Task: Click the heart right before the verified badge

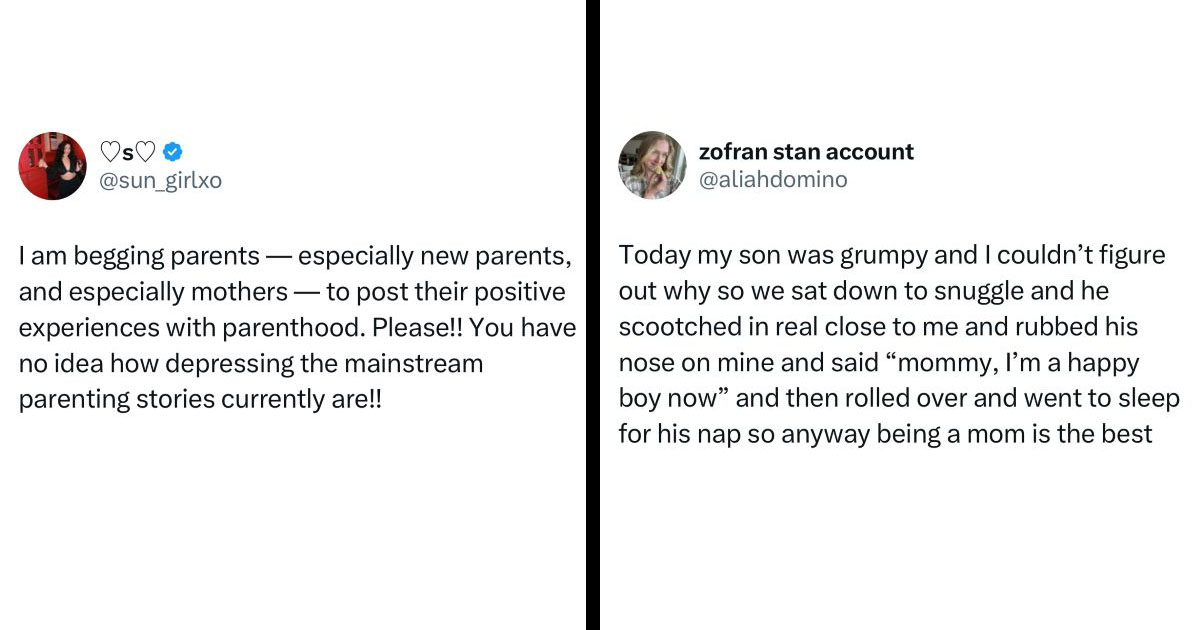Action: pos(146,152)
